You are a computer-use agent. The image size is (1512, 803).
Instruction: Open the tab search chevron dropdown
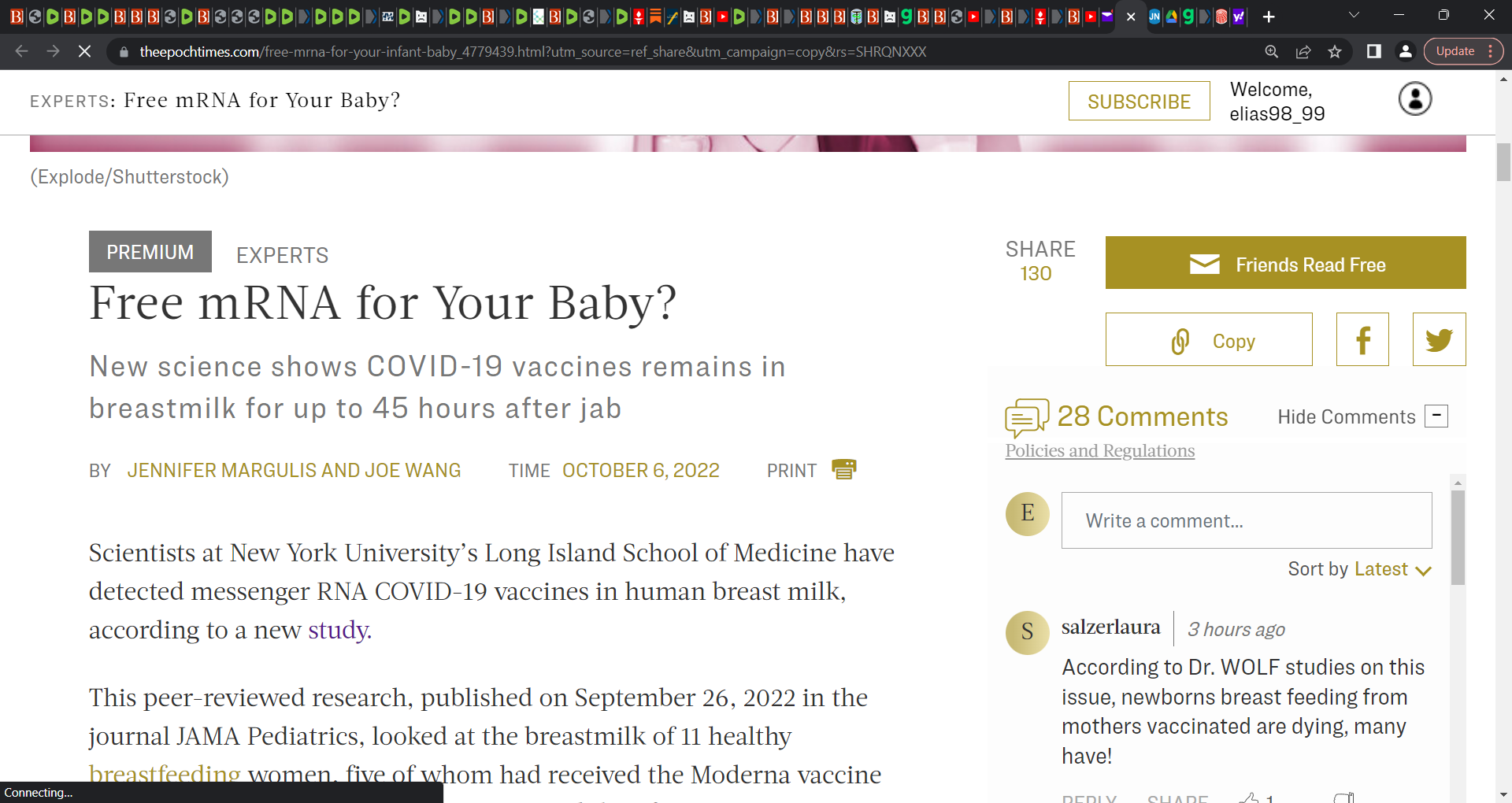(1354, 16)
